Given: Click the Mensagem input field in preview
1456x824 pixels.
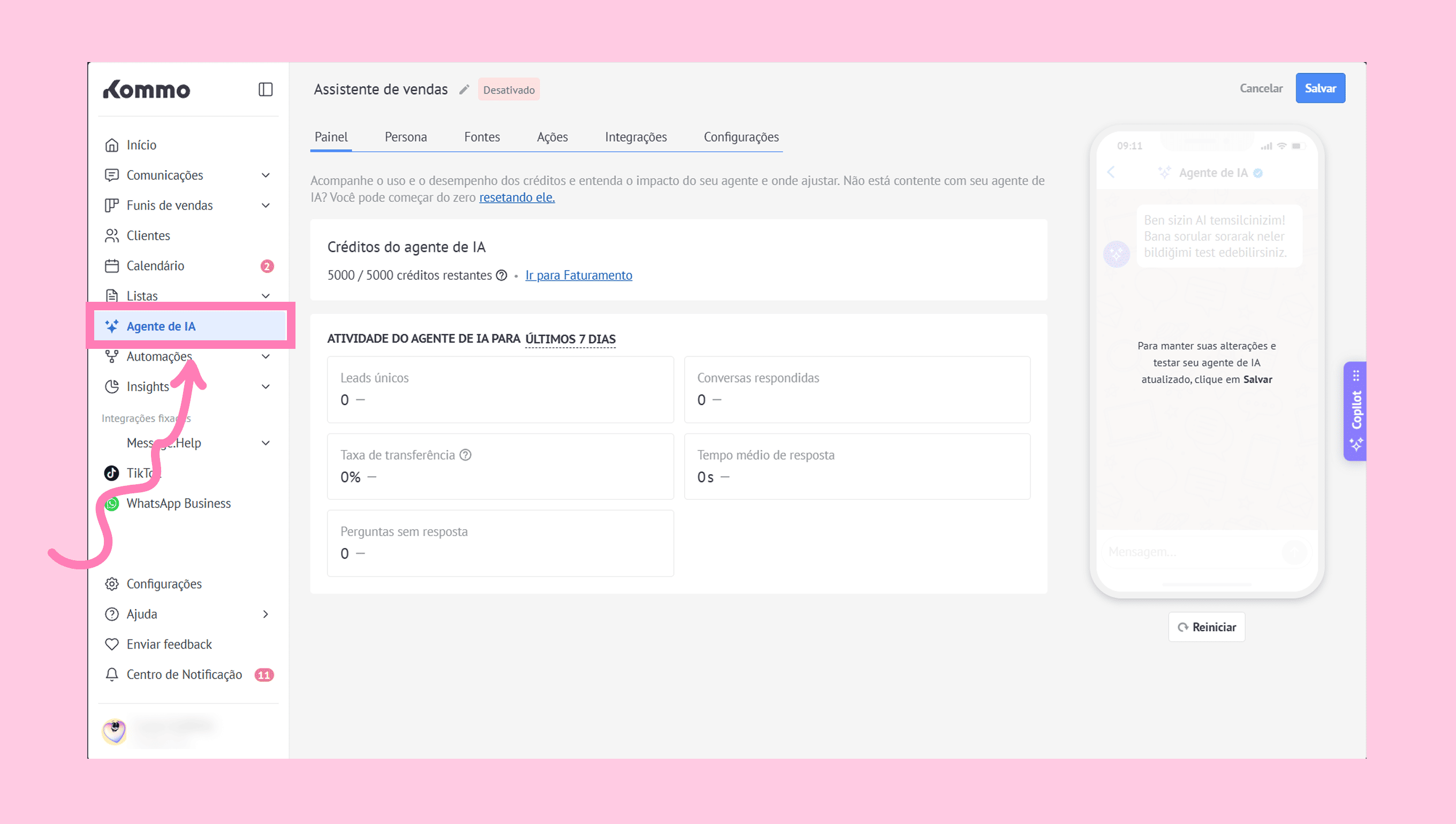Looking at the screenshot, I should pos(1189,552).
